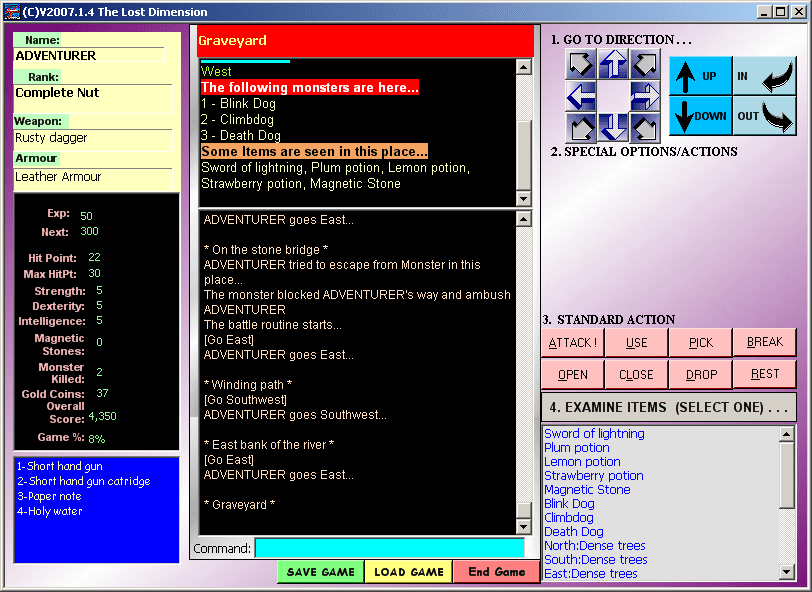Screen dimensions: 812x592
Task: Go North using the up arrow
Action: 613,66
